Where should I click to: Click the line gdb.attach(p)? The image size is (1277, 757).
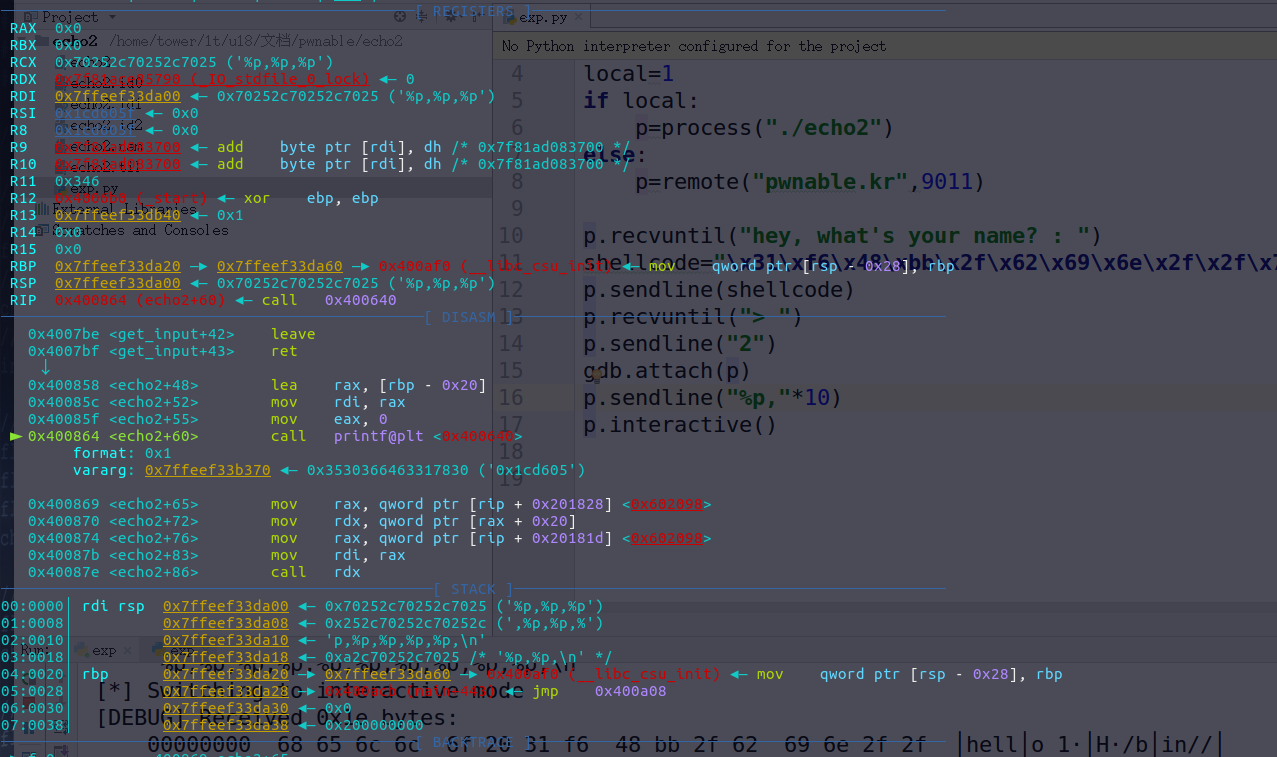pyautogui.click(x=667, y=371)
